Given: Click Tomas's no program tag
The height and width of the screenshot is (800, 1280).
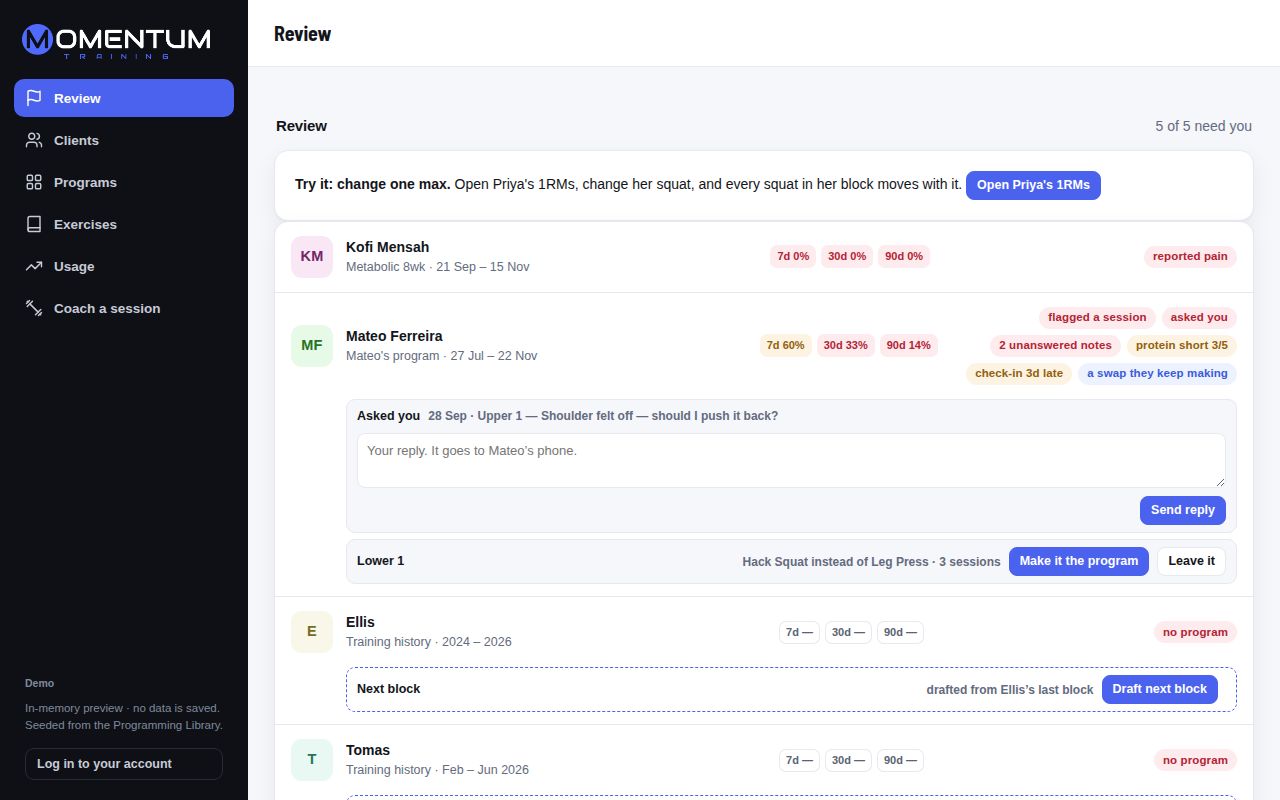Looking at the screenshot, I should (x=1195, y=760).
